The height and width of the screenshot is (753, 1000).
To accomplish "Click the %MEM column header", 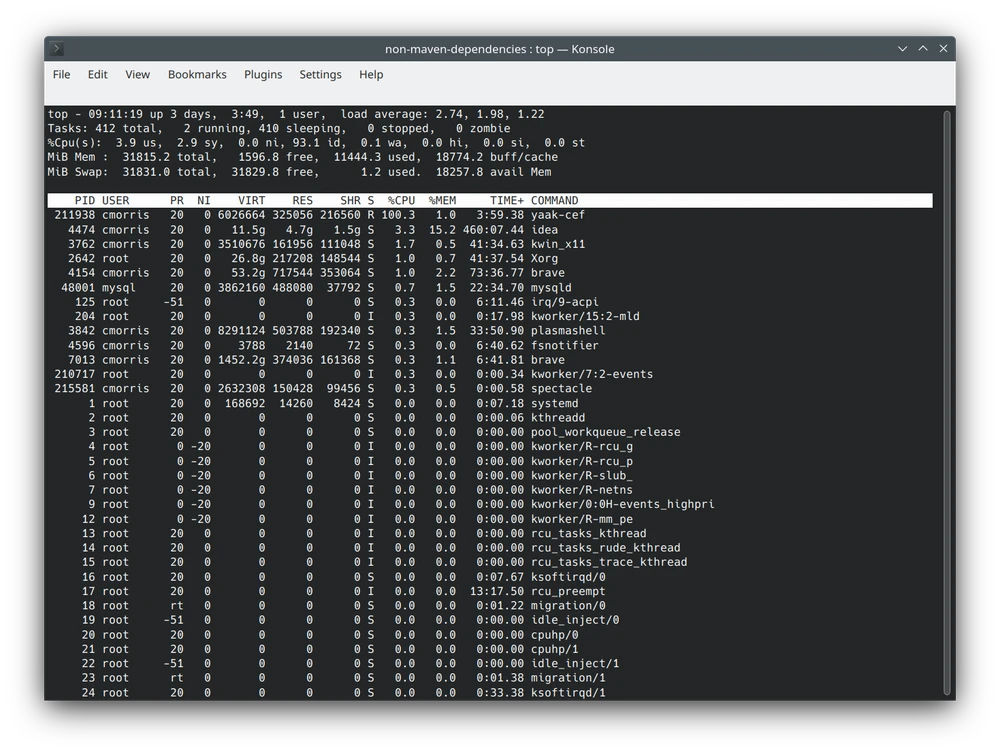I will 442,200.
